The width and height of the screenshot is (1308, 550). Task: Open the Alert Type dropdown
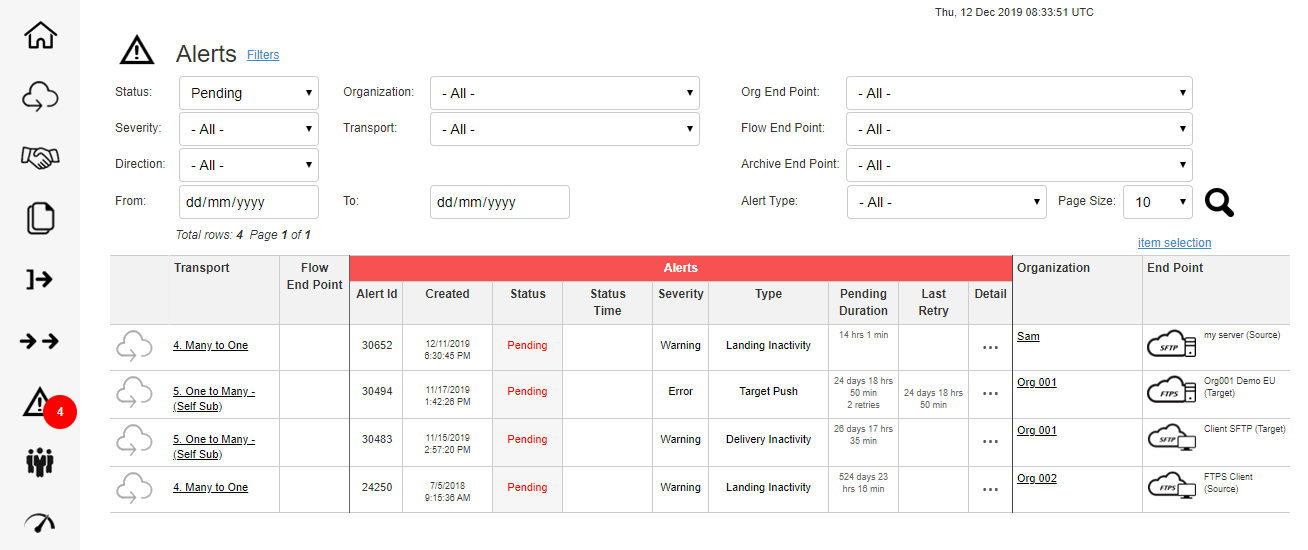click(x=946, y=202)
